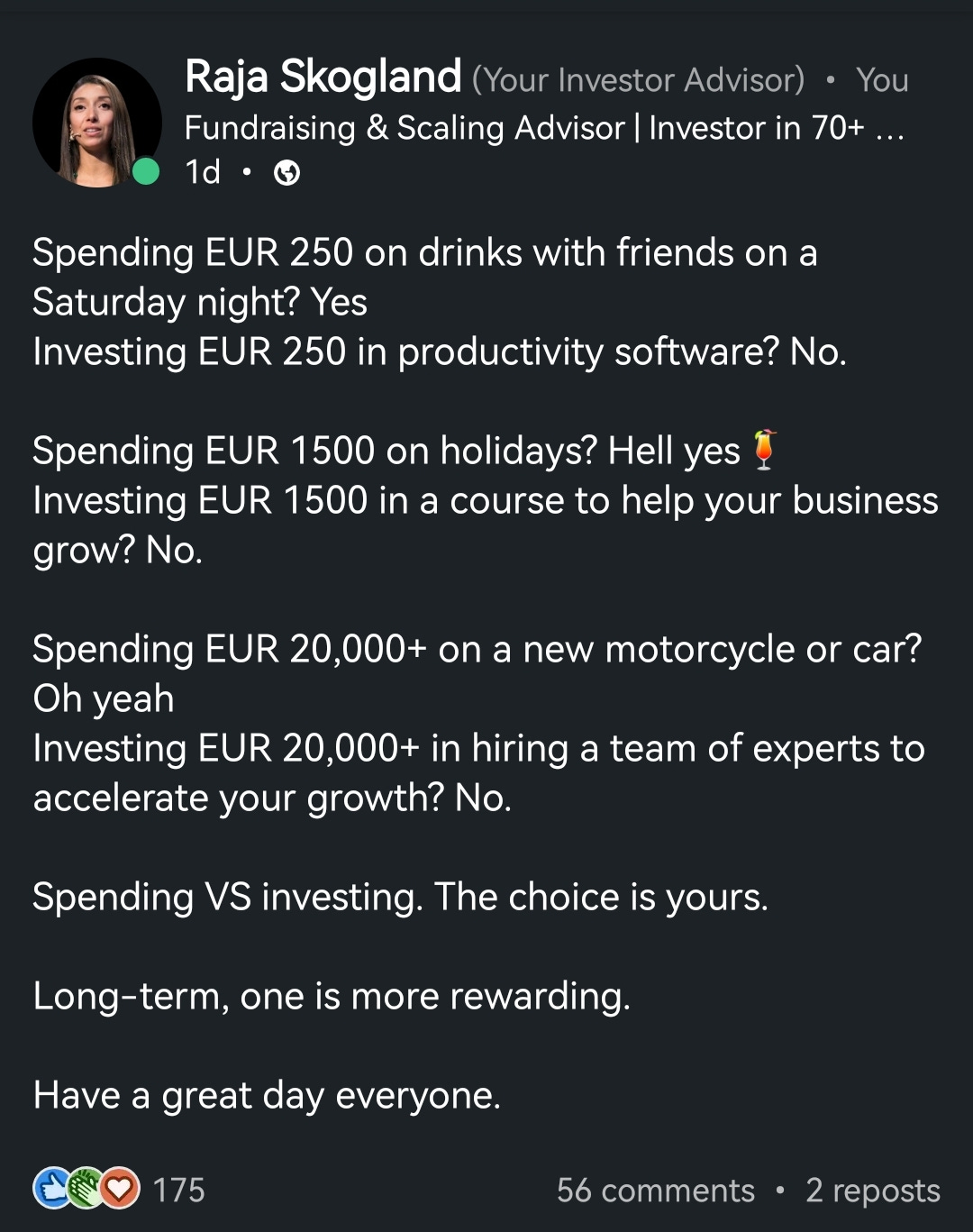This screenshot has width=973, height=1232.
Task: Open the post visibility globe icon
Action: 287,172
